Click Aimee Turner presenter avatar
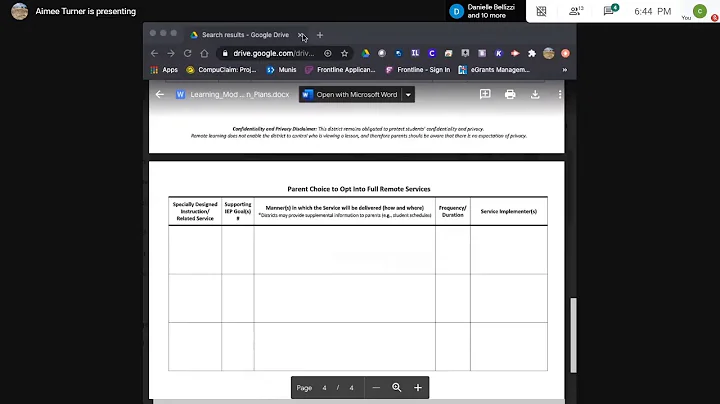Image resolution: width=720 pixels, height=404 pixels. coord(19,11)
